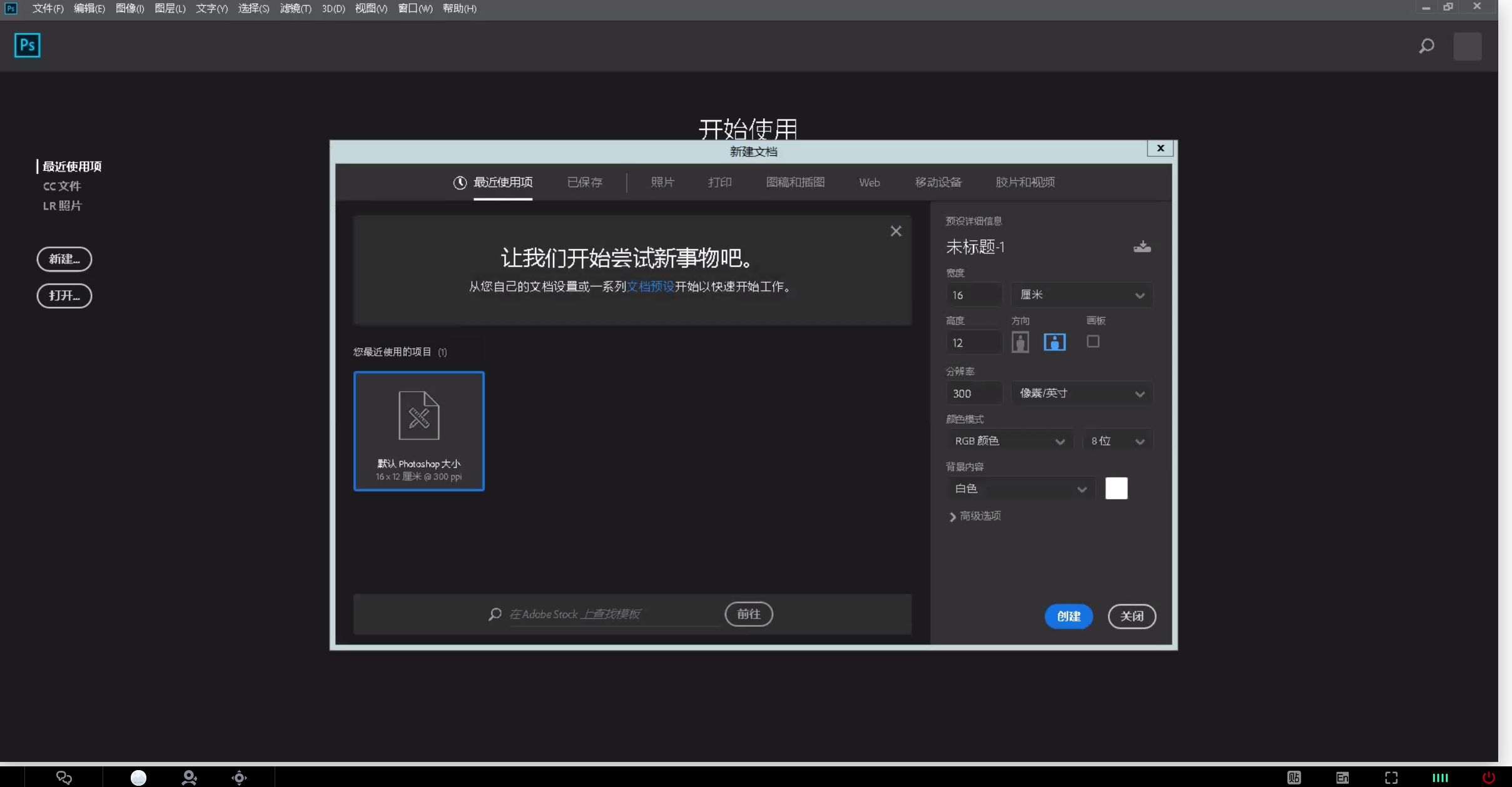Click the 新建... button on start screen

(x=64, y=259)
